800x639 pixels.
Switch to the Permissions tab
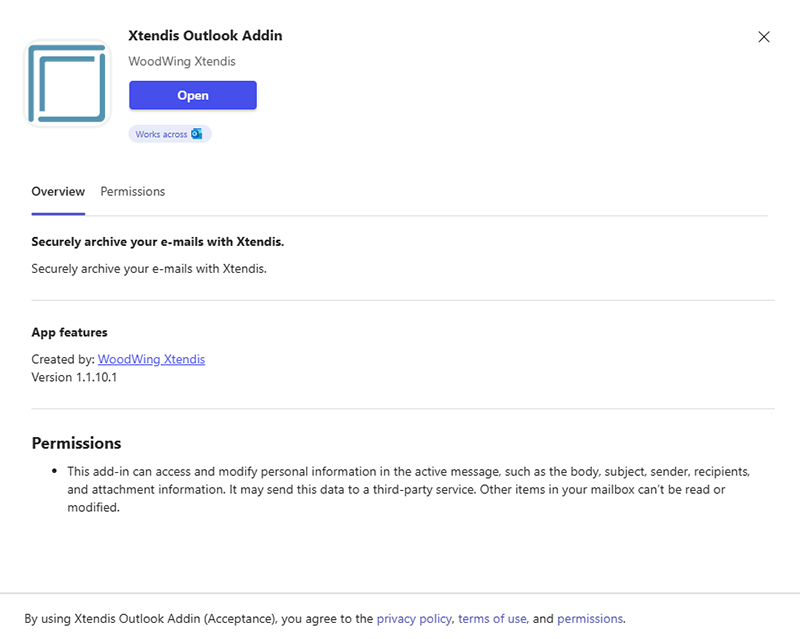[132, 191]
